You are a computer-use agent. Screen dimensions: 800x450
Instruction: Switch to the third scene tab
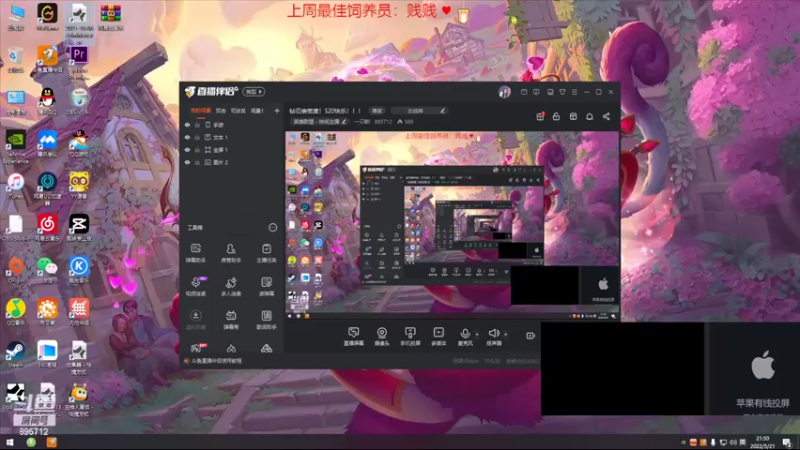(238, 111)
